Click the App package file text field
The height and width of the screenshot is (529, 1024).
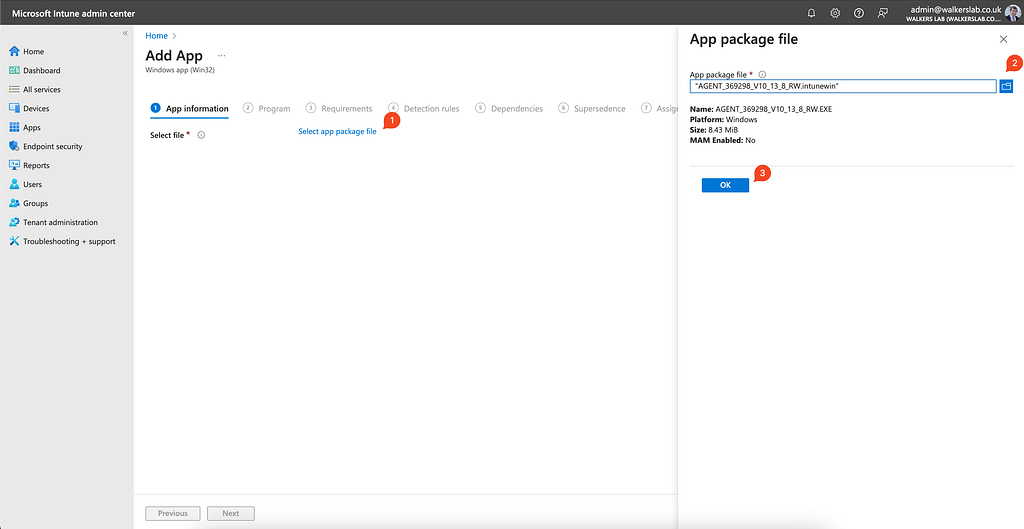[843, 86]
